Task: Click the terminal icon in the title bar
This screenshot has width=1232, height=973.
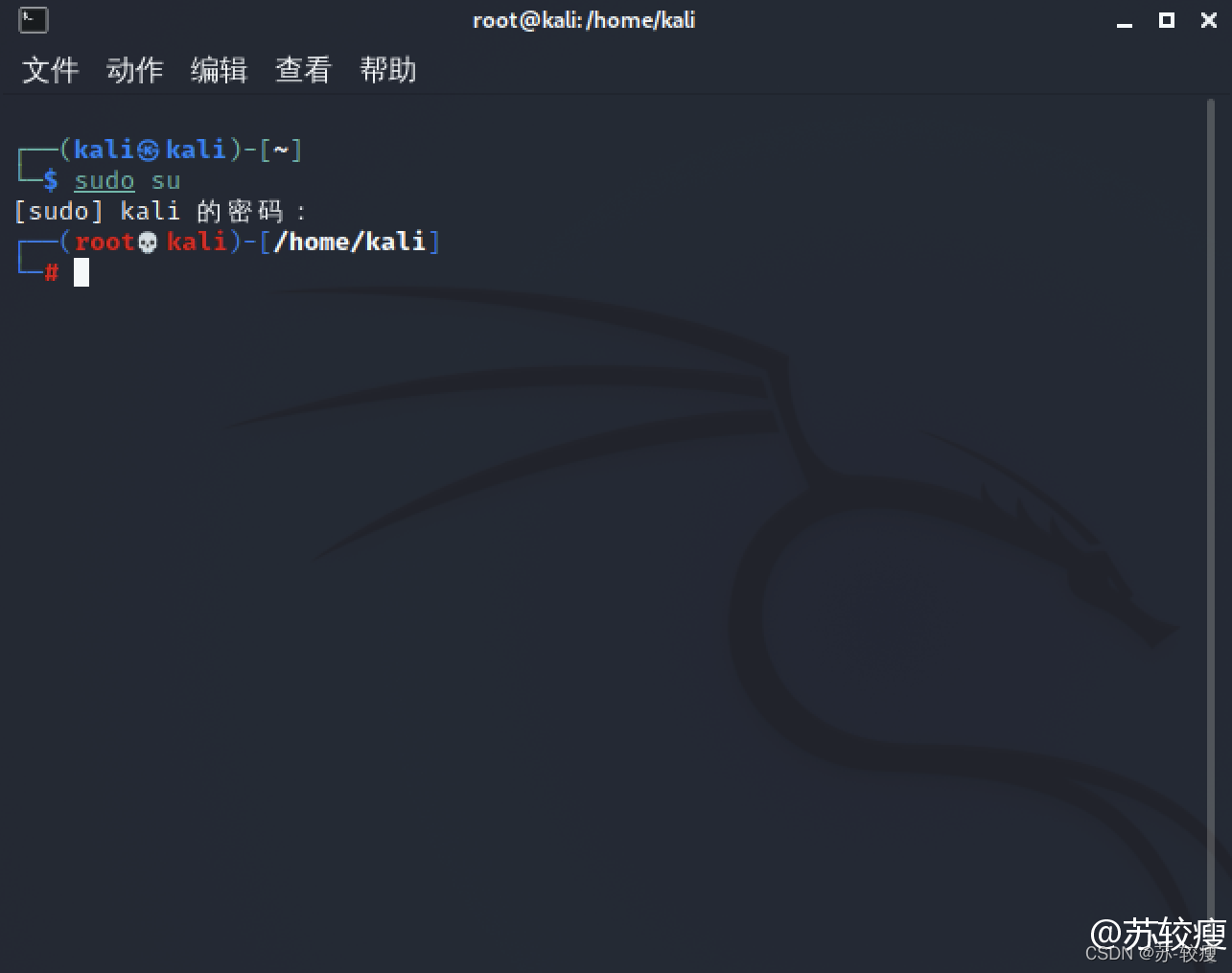Action: 33,19
